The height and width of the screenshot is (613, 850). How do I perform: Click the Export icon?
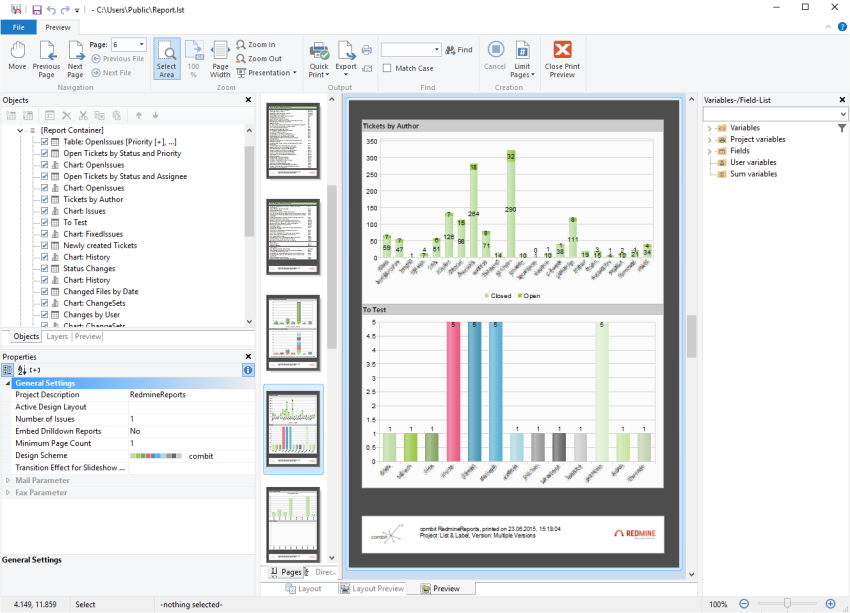point(346,55)
